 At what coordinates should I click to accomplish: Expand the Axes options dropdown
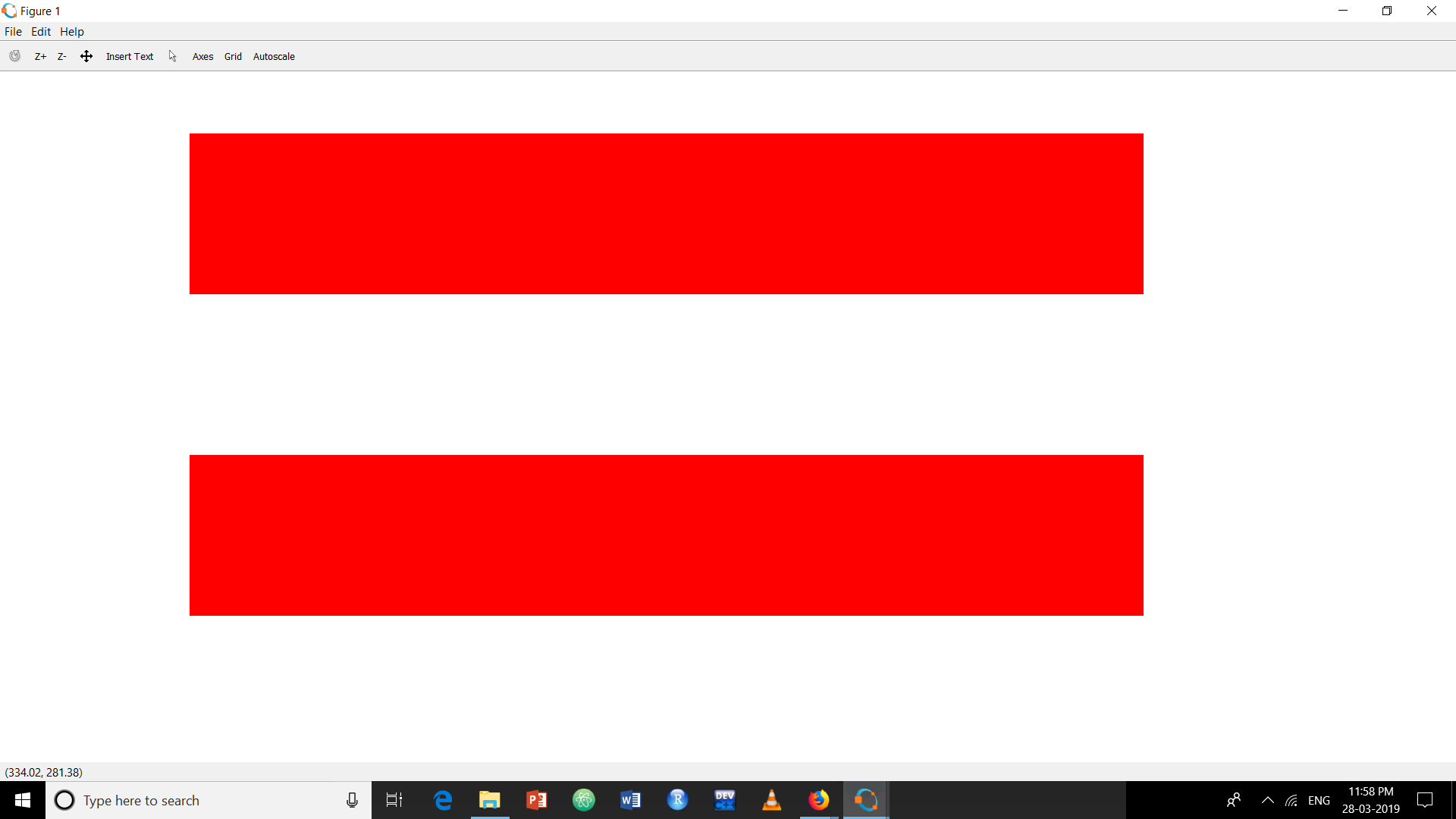pyautogui.click(x=202, y=55)
